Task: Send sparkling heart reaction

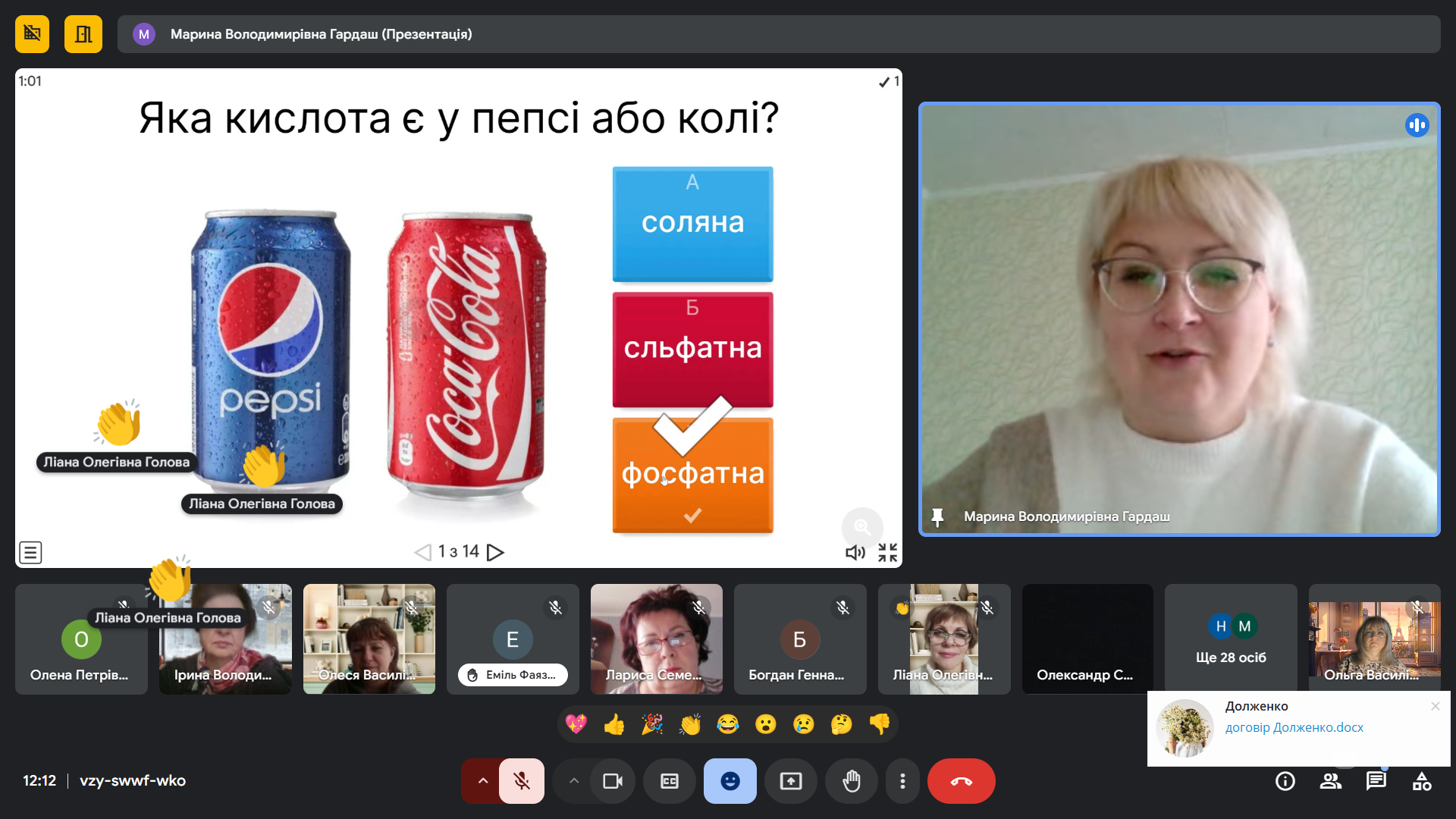Action: pos(576,724)
